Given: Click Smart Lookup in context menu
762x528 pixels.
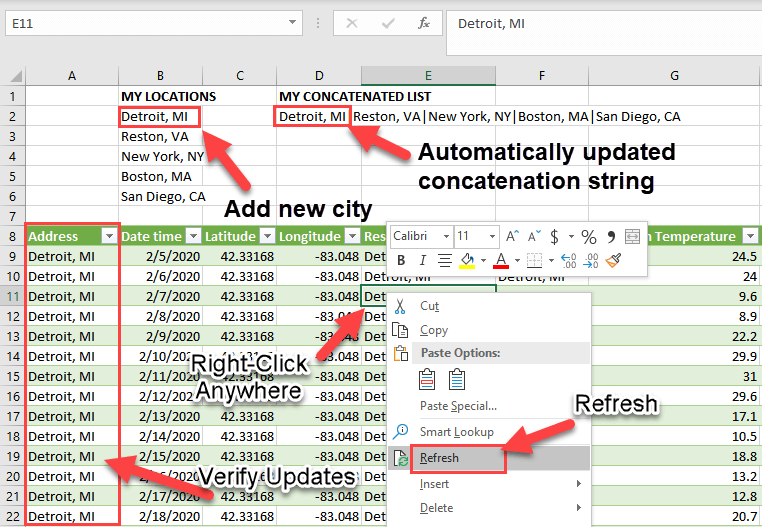Looking at the screenshot, I should (x=458, y=432).
